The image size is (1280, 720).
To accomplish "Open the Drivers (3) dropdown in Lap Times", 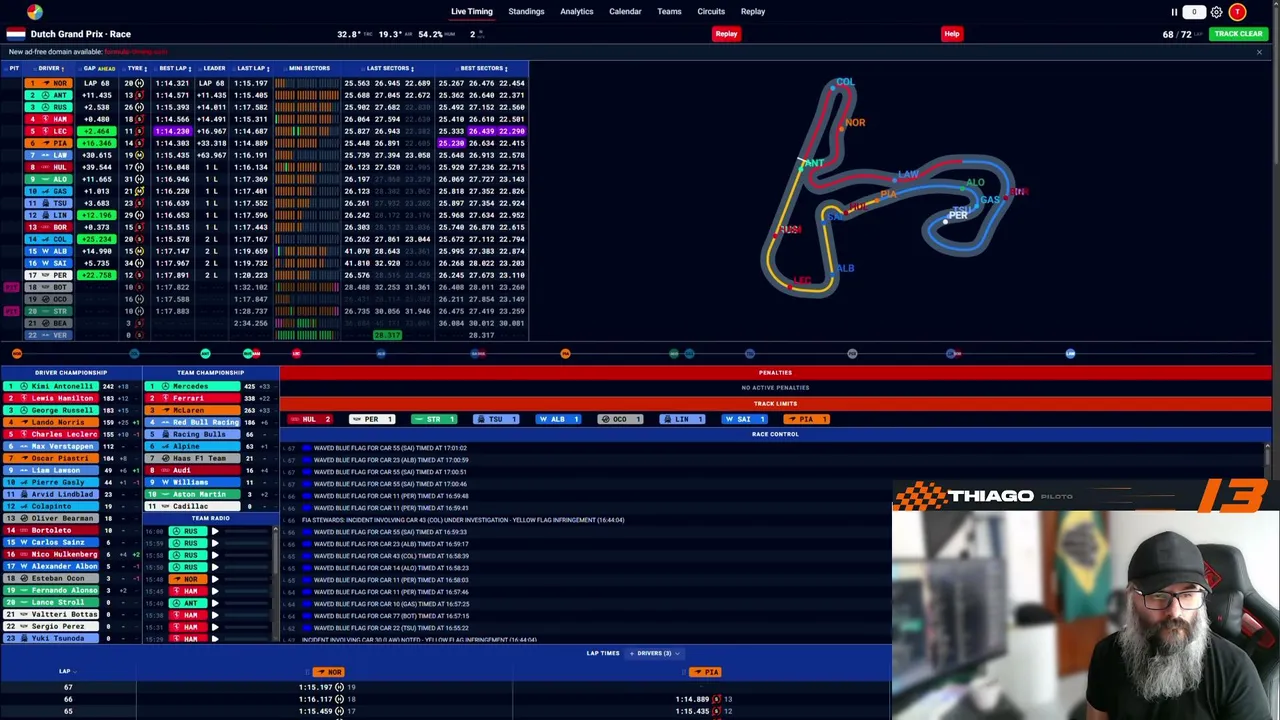I will click(657, 653).
